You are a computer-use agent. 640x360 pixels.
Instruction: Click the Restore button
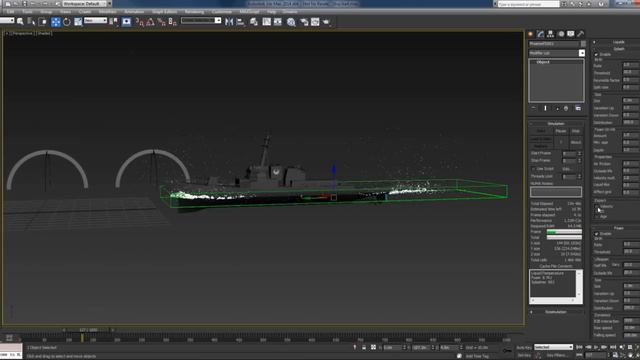point(541,146)
